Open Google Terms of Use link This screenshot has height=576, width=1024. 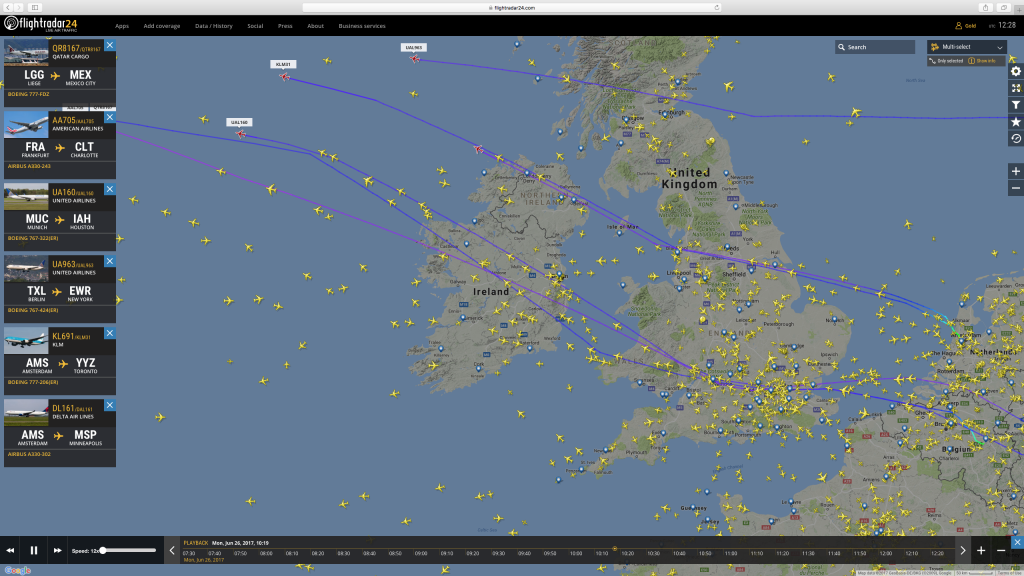click(x=1008, y=573)
